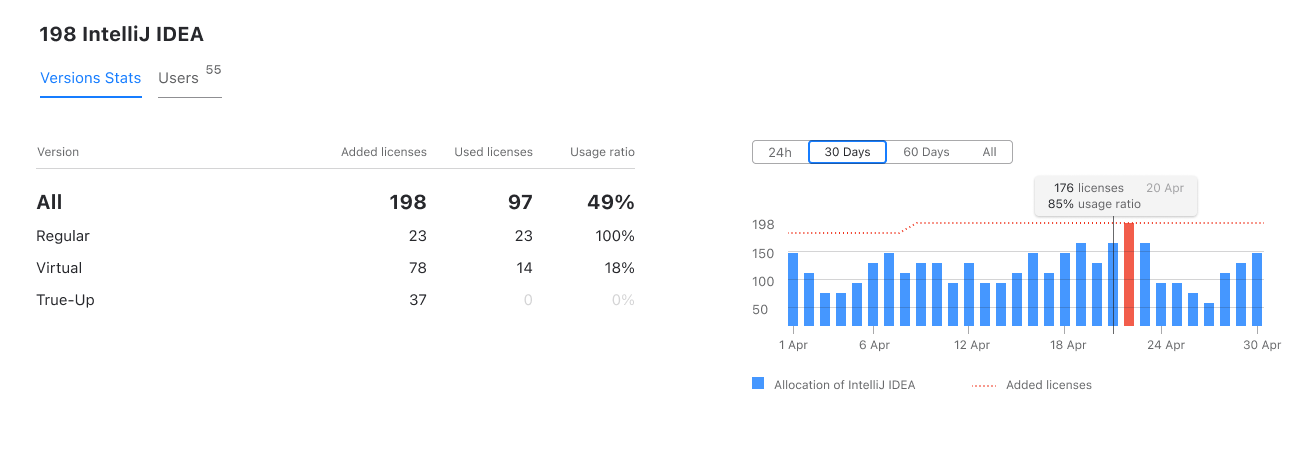Sort by the Added licenses column header

(384, 152)
